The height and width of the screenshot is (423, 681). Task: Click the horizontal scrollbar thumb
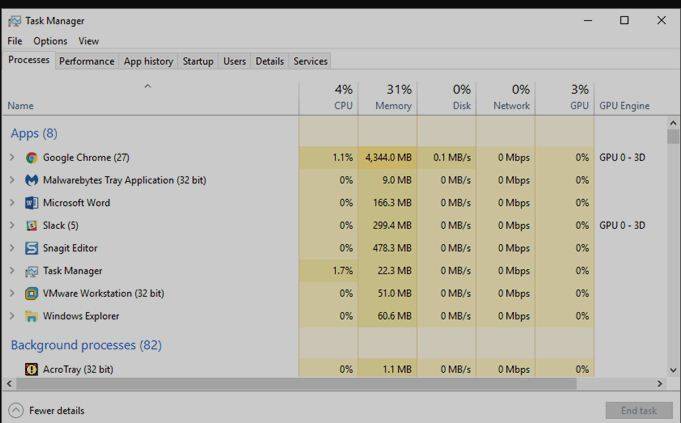tap(296, 383)
